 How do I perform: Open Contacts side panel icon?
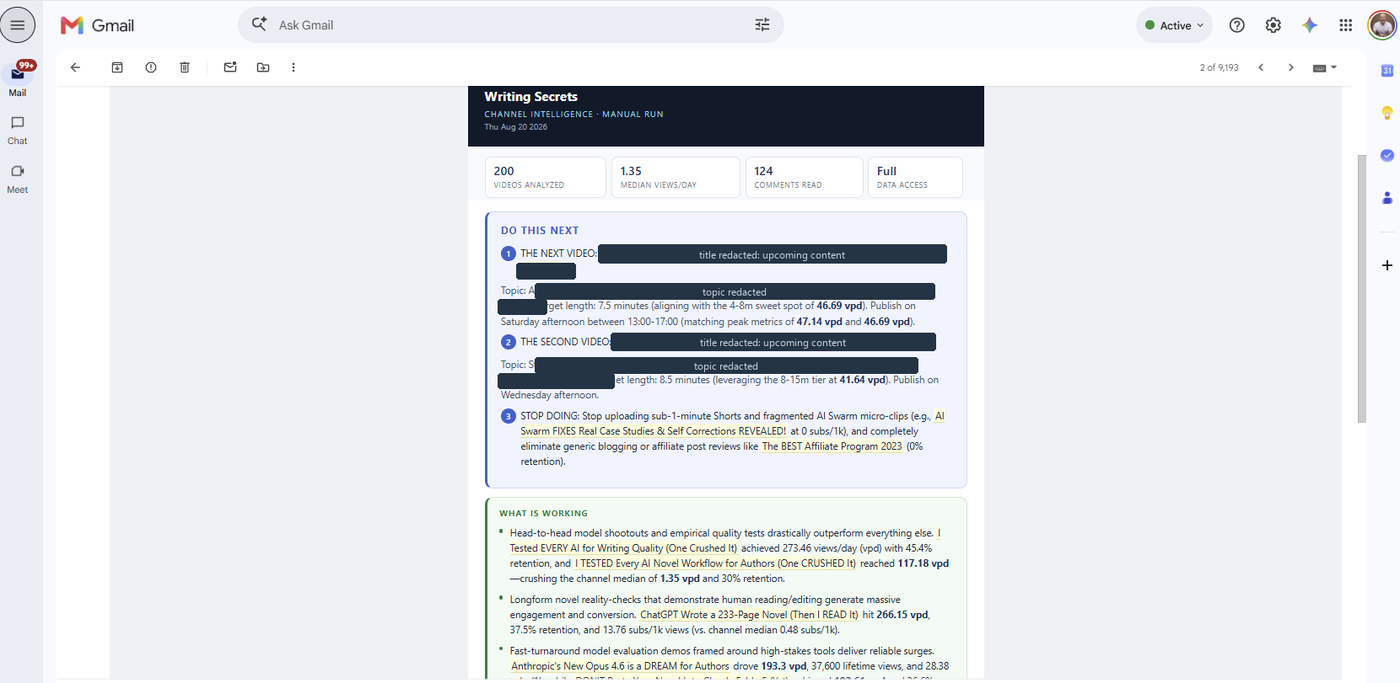pyautogui.click(x=1387, y=197)
